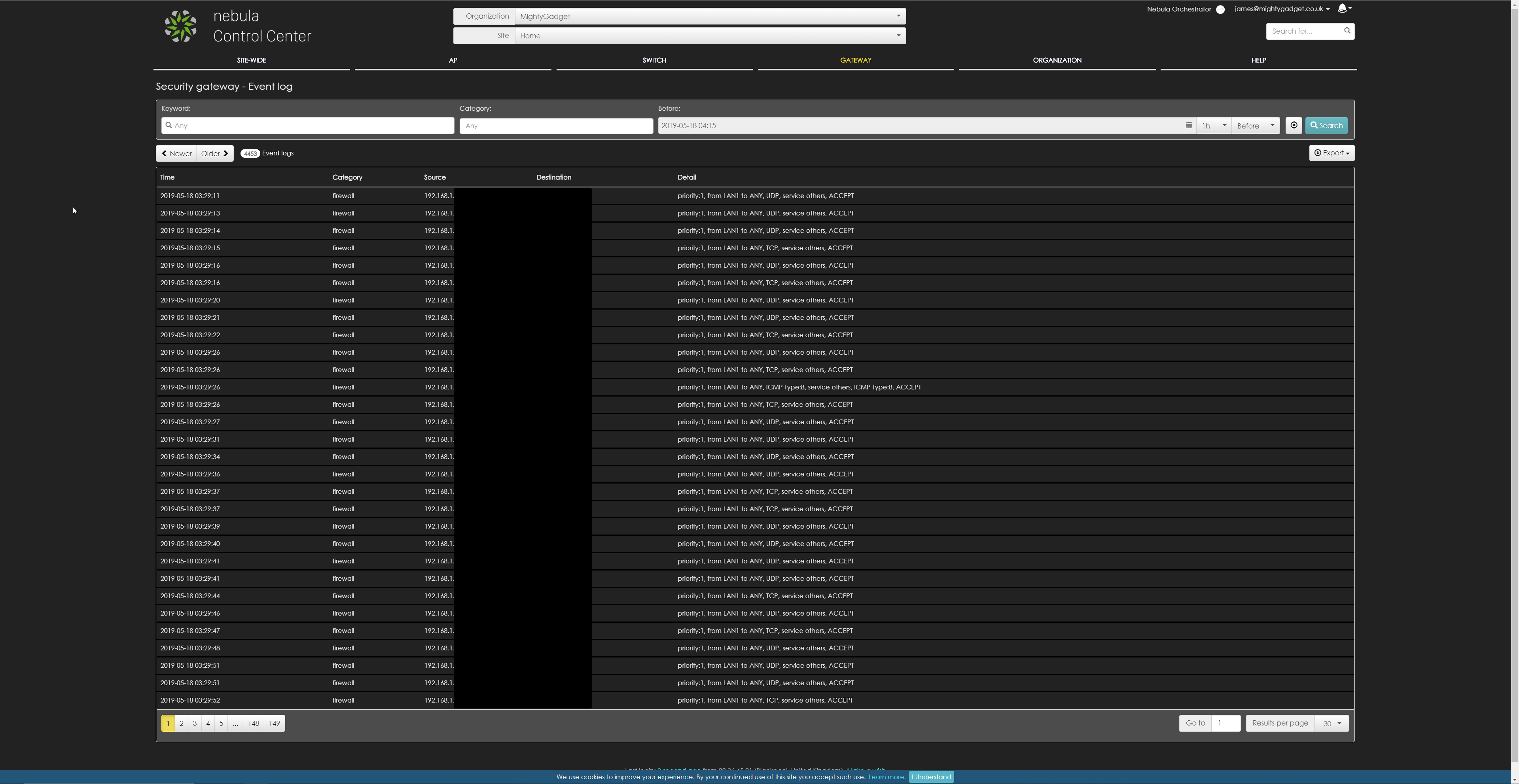The image size is (1519, 784).
Task: Open the notification bell menu
Action: pos(1344,8)
